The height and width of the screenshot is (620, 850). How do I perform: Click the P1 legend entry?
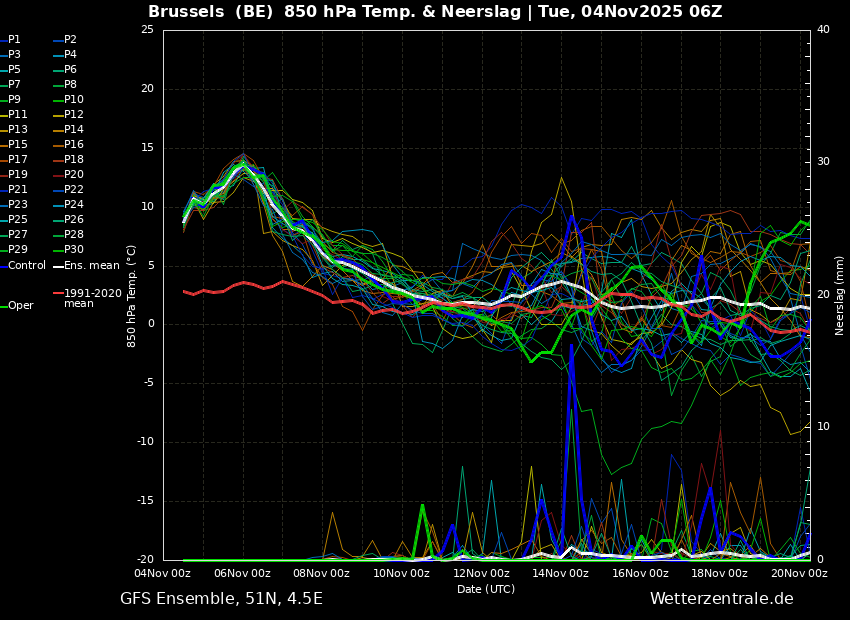14,40
